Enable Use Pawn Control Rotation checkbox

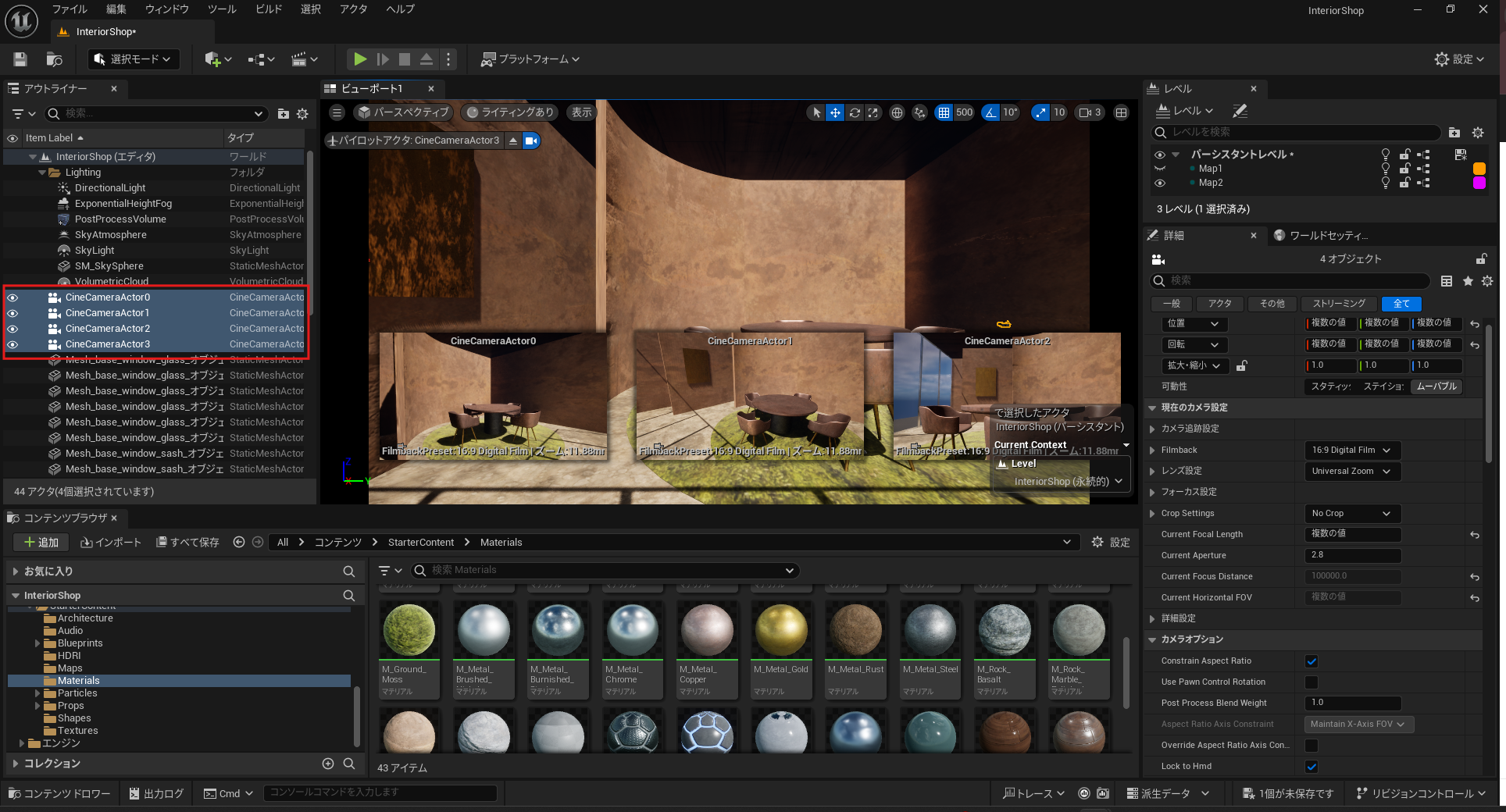(x=1312, y=682)
